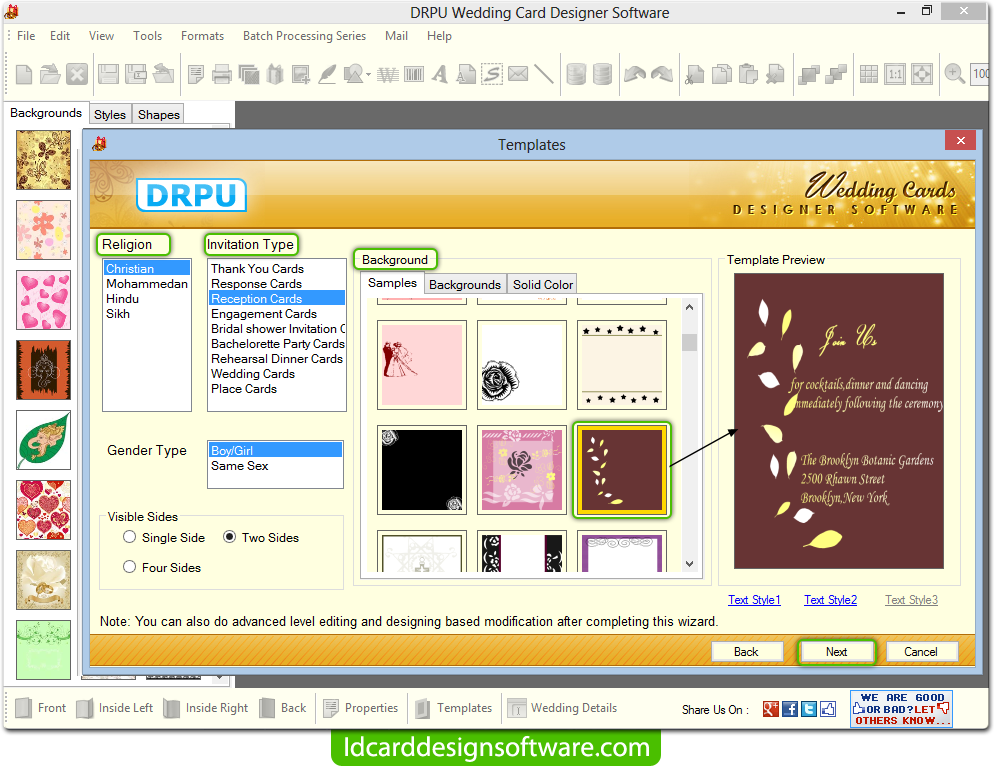Click the Facebook share icon

pos(789,708)
